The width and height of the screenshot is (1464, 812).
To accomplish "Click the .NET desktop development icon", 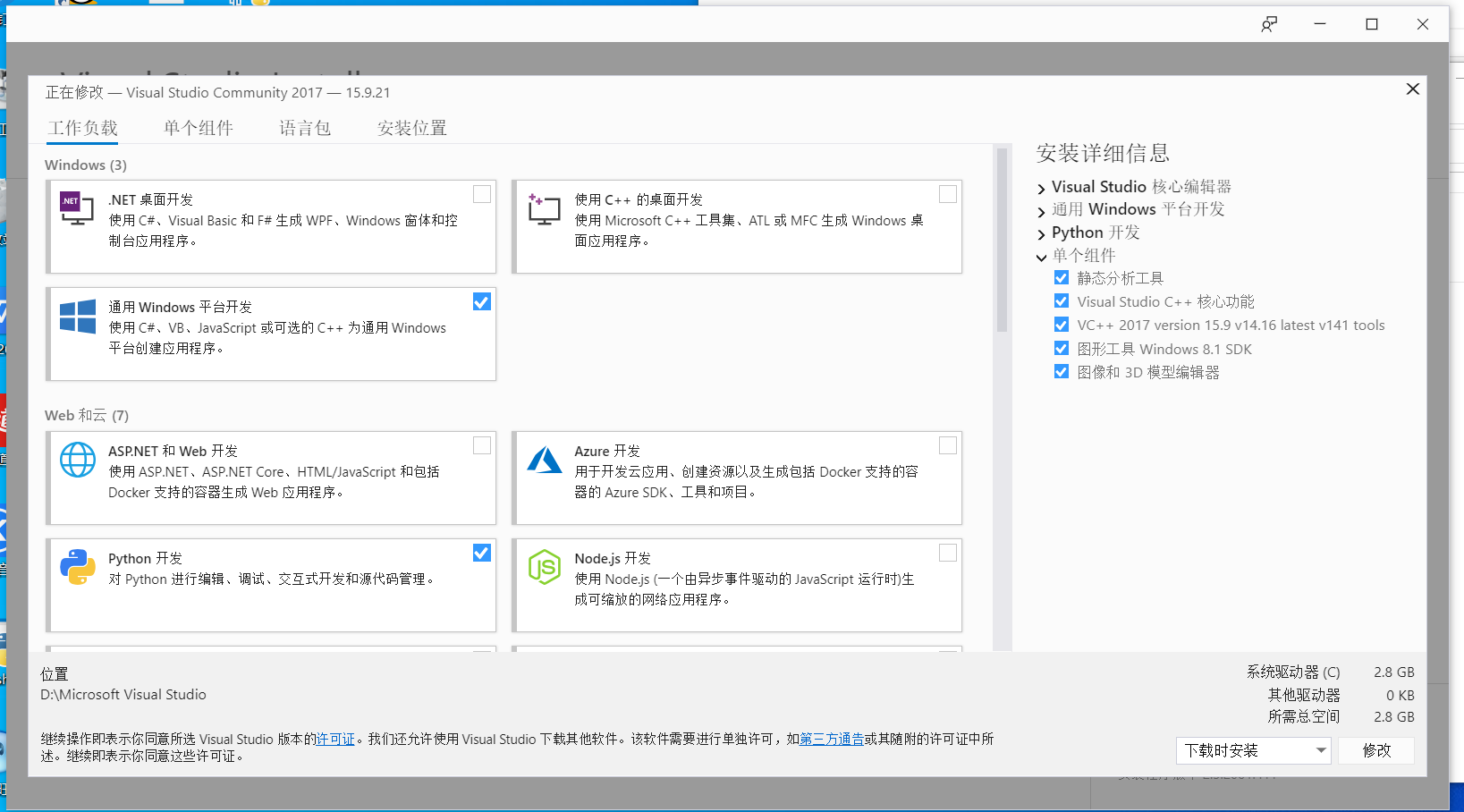I will [77, 208].
